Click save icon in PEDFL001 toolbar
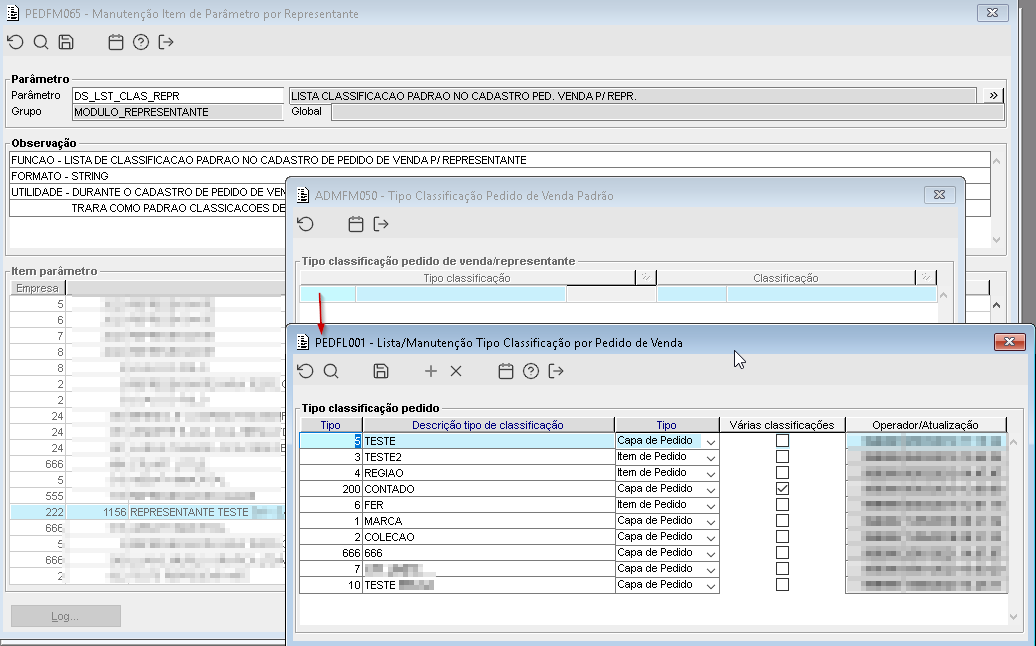Viewport: 1036px width, 646px height. pyautogui.click(x=381, y=371)
